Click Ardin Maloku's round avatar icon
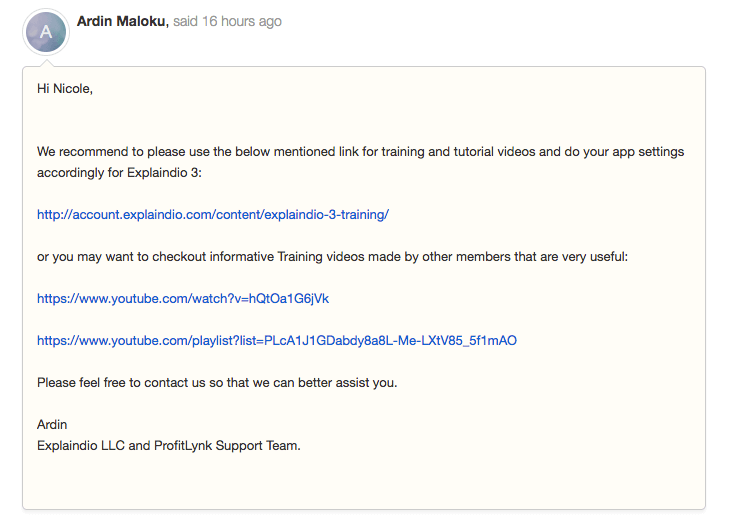 tap(46, 32)
